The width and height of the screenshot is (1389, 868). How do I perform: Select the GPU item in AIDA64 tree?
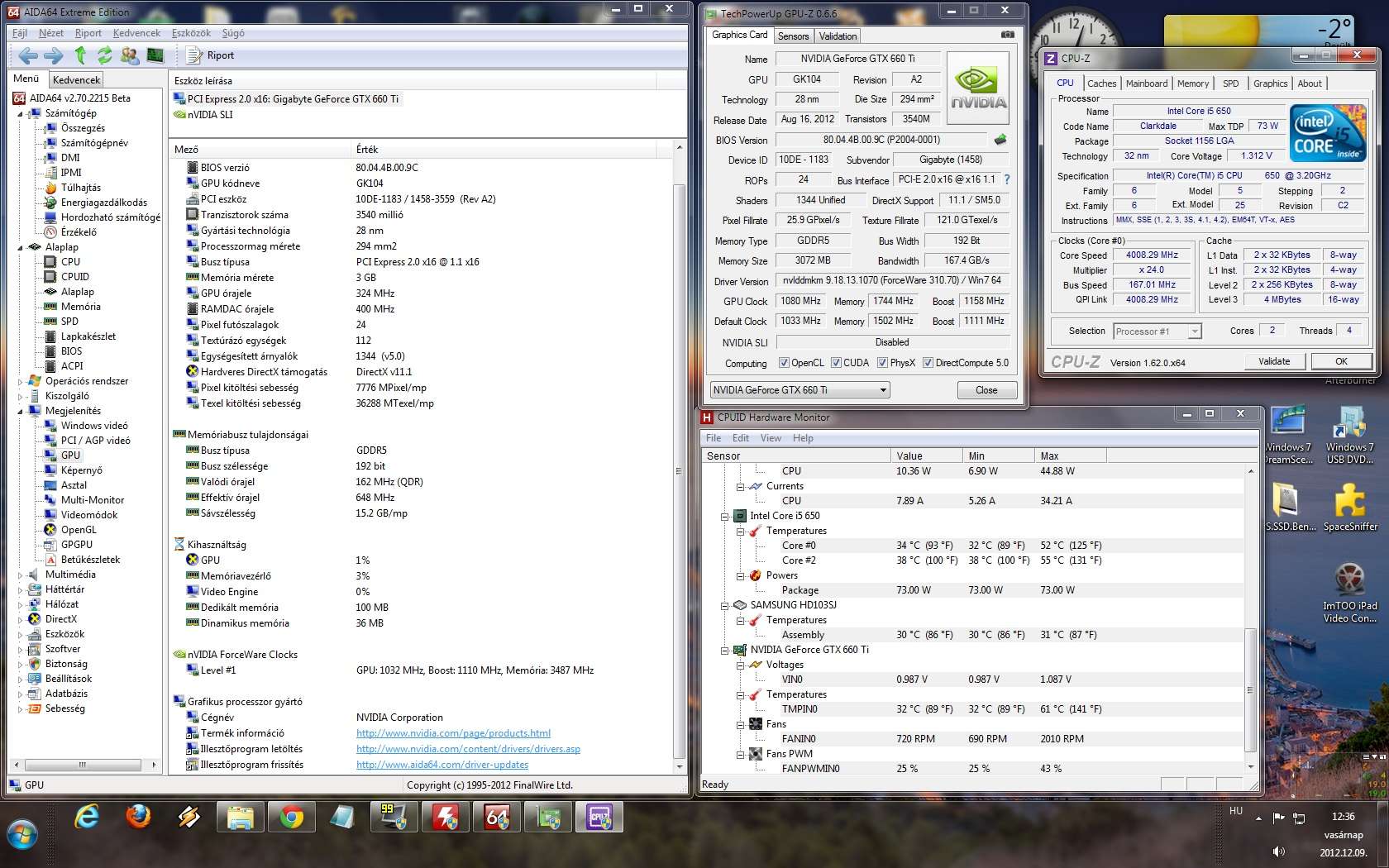coord(70,455)
